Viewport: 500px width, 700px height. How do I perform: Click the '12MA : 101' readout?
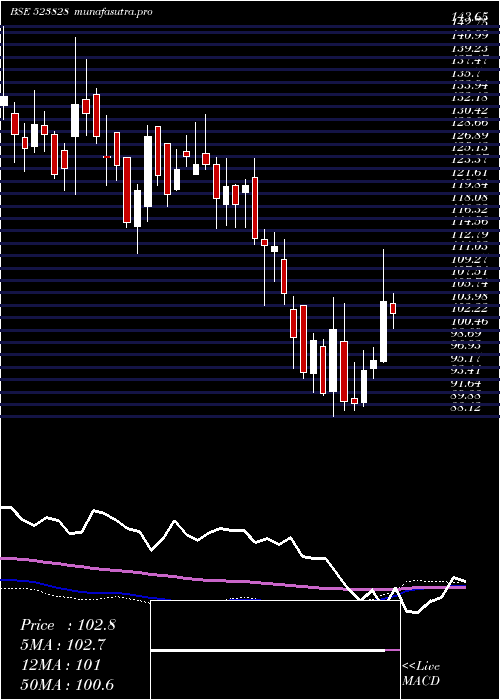(60, 665)
